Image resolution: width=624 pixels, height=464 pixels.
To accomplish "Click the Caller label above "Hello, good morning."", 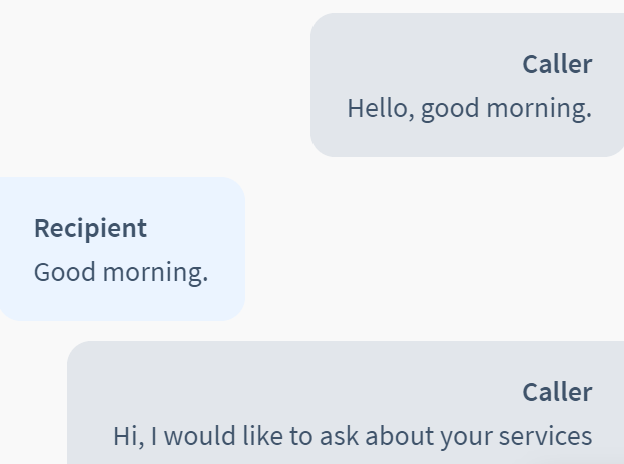I will coord(557,64).
